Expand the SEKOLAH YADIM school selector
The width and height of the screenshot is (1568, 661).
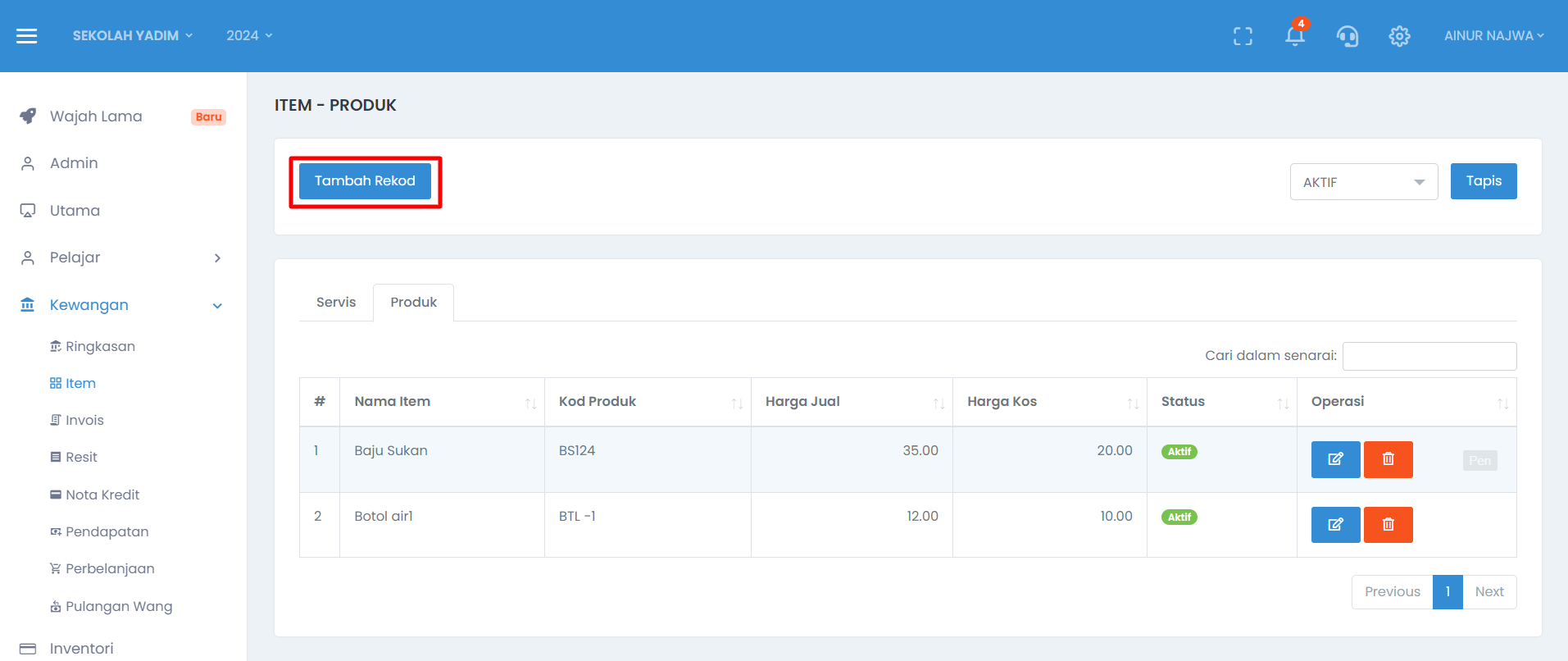click(132, 36)
